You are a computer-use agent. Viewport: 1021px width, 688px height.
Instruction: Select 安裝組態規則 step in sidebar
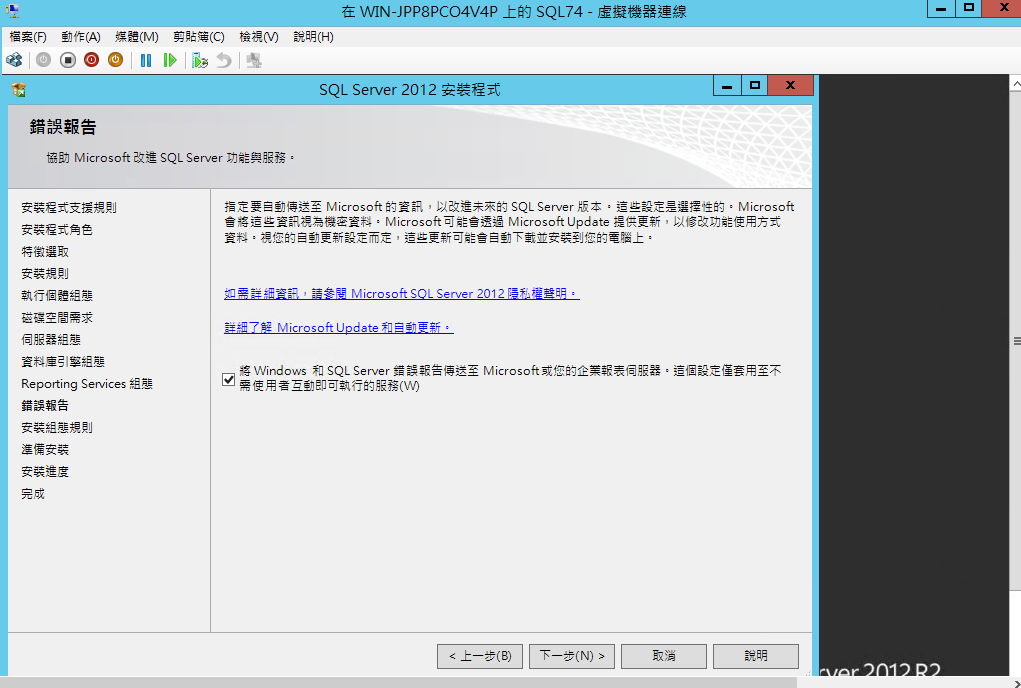tap(57, 428)
